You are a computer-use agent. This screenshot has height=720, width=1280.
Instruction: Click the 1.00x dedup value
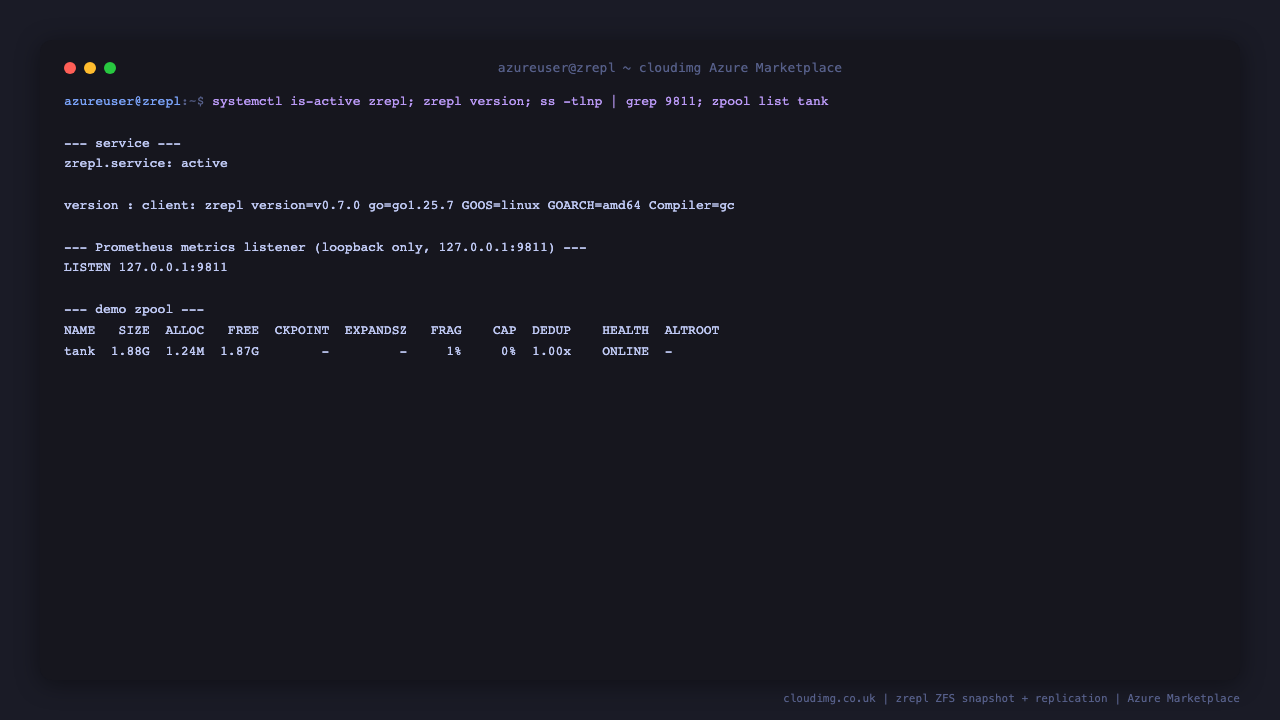(x=552, y=351)
